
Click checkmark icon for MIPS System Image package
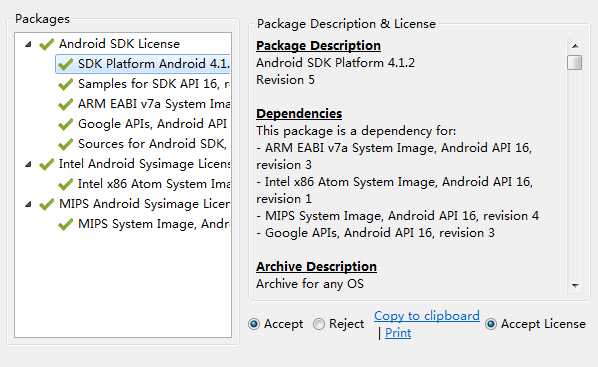point(66,224)
